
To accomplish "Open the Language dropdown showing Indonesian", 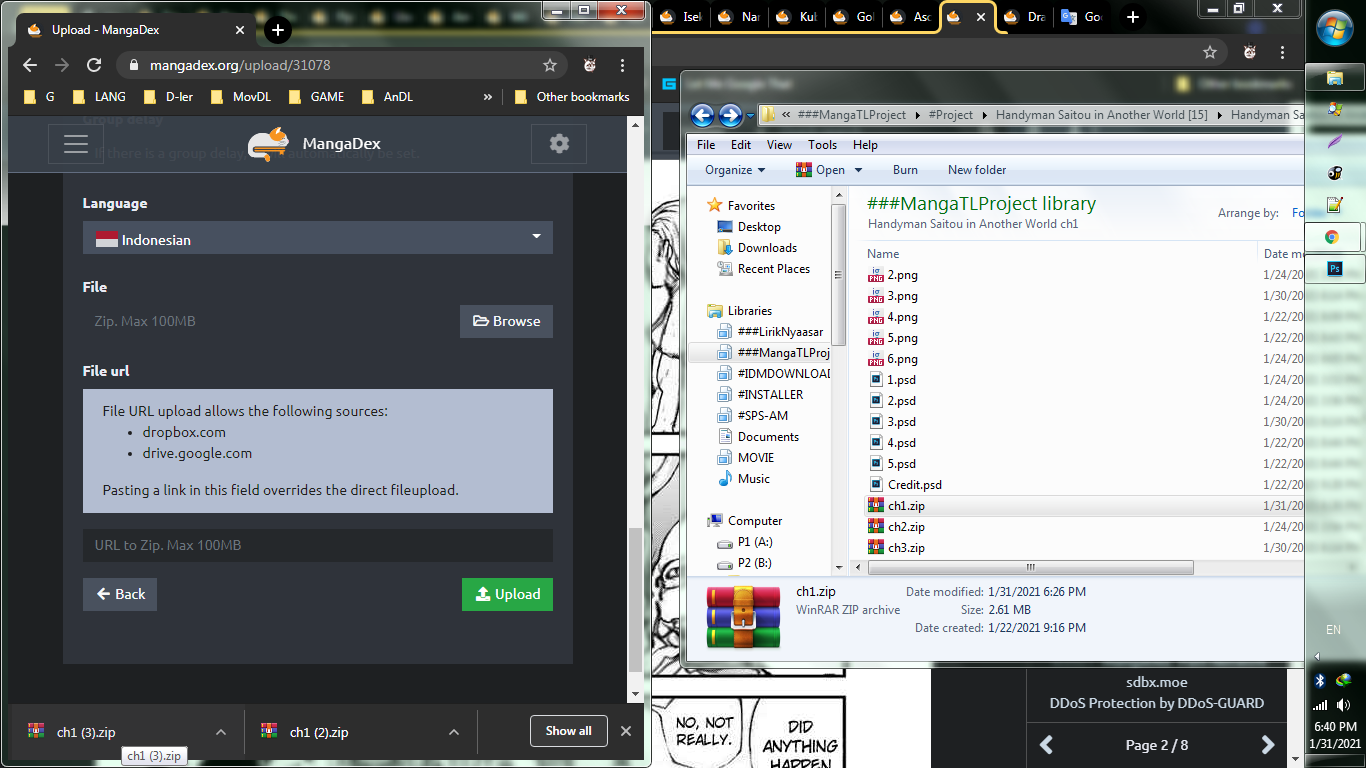I will (317, 238).
